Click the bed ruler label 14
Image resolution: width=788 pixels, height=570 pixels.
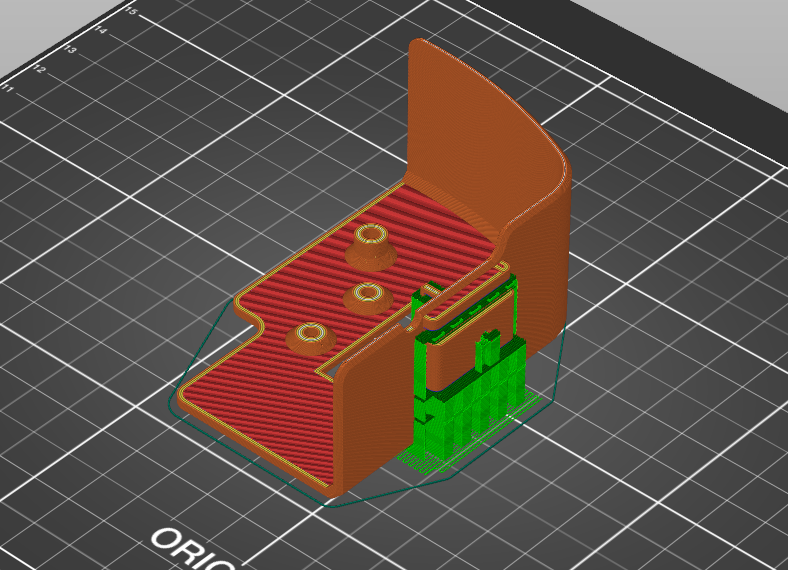[x=101, y=30]
